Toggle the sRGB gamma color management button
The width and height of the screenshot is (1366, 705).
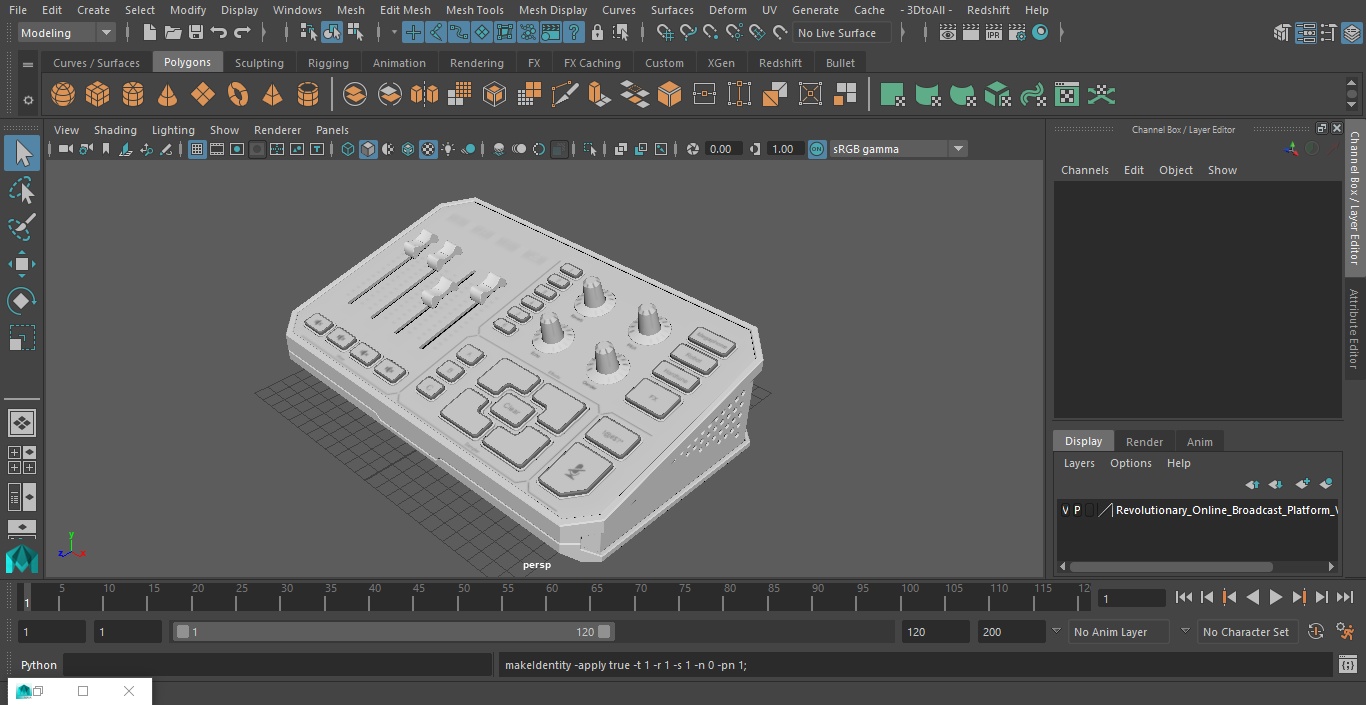[x=817, y=149]
